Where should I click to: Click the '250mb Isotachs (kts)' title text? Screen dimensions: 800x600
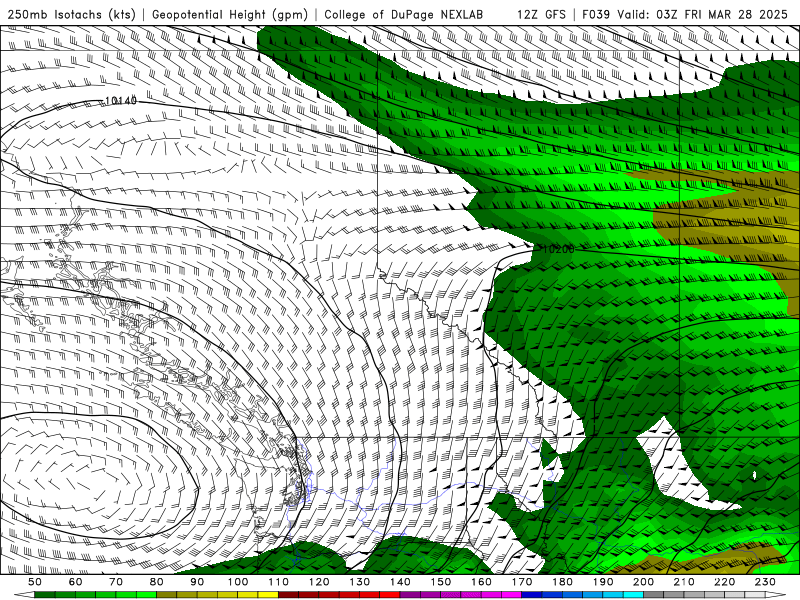[71, 15]
